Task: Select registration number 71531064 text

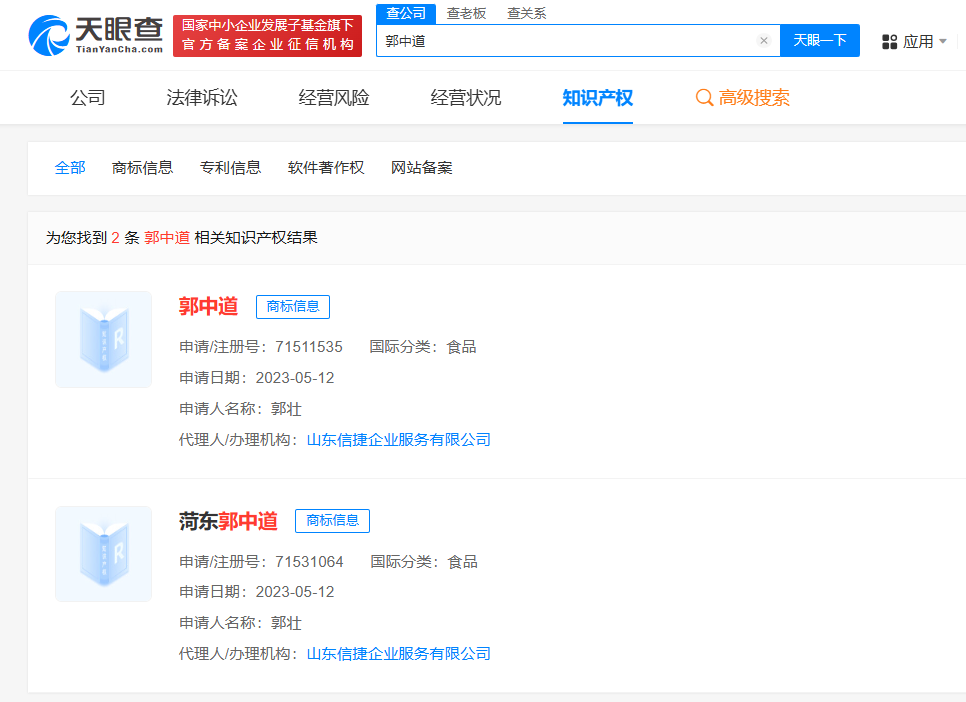Action: [309, 561]
